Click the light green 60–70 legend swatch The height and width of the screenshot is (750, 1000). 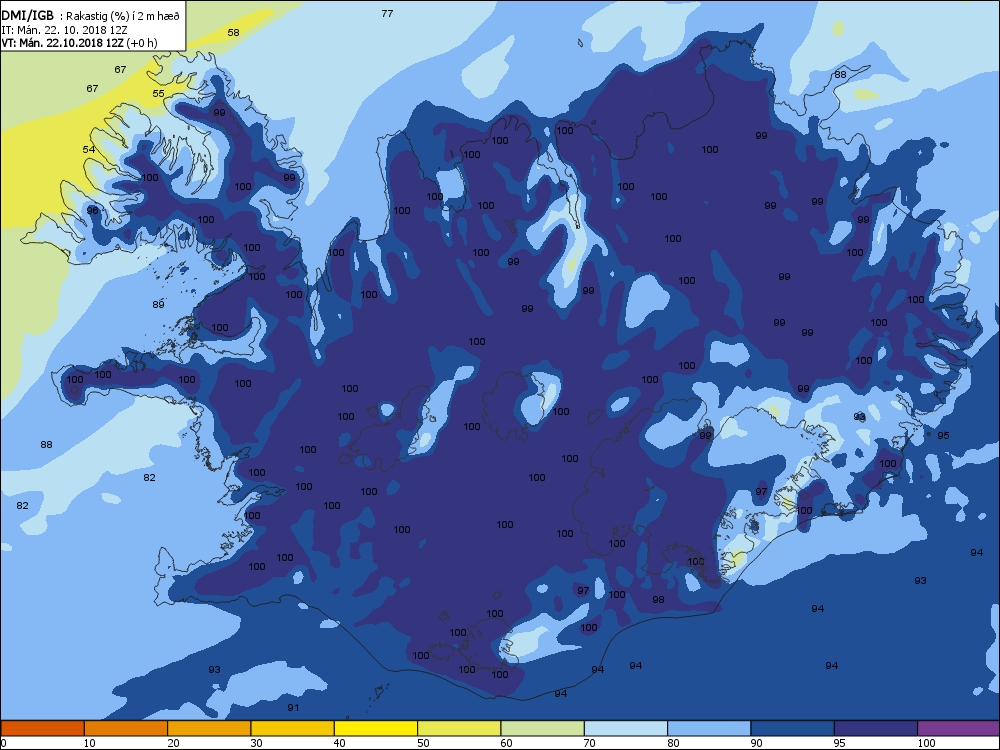pyautogui.click(x=543, y=728)
